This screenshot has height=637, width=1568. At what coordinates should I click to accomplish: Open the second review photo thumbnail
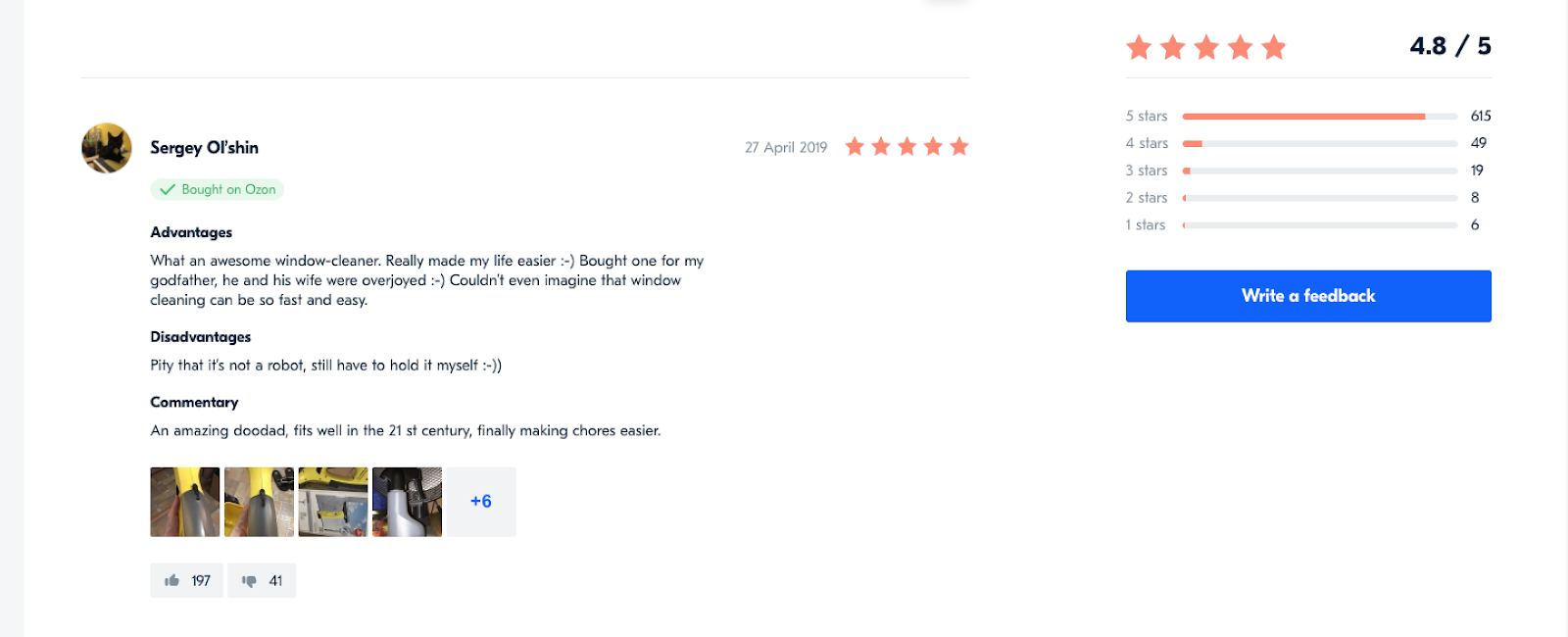259,502
